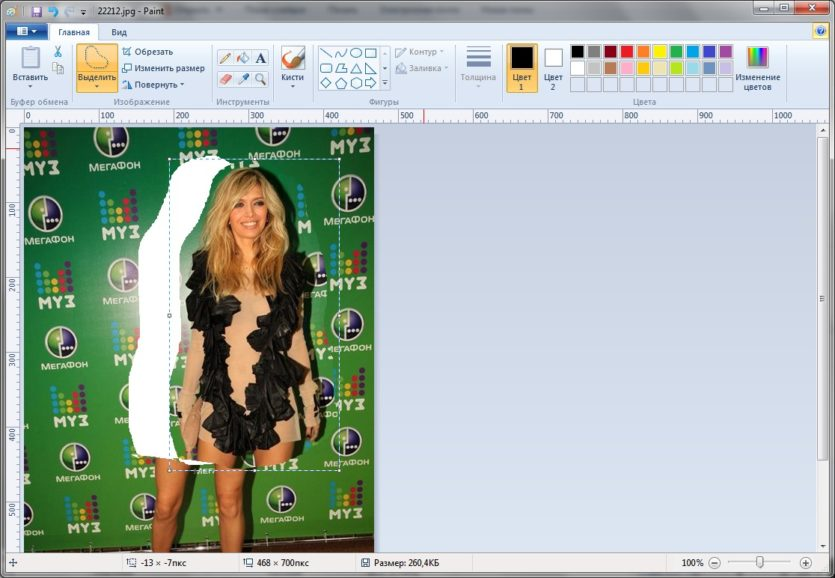
Task: Choose the Eraser tool
Action: pyautogui.click(x=225, y=78)
